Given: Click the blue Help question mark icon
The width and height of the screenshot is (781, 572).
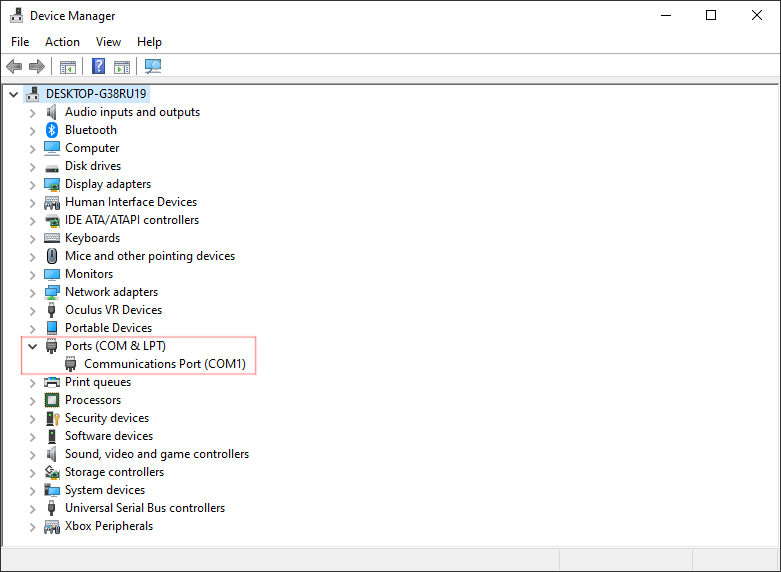Looking at the screenshot, I should click(99, 66).
